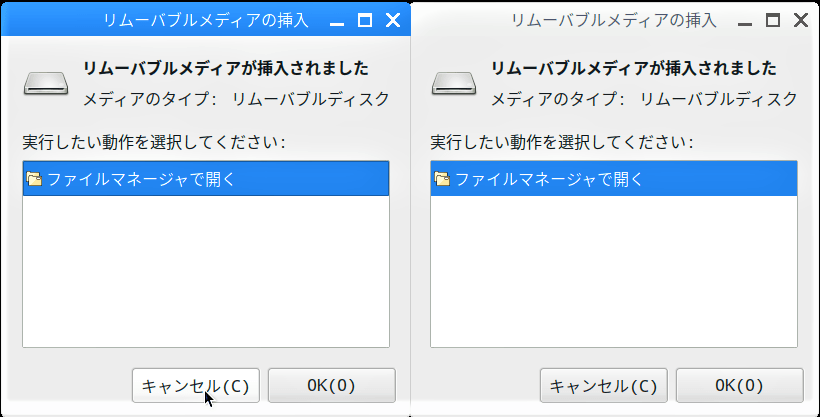820x417 pixels.
Task: Select ファイルマネージャで開く in the inactive dialog list
Action: click(x=614, y=179)
